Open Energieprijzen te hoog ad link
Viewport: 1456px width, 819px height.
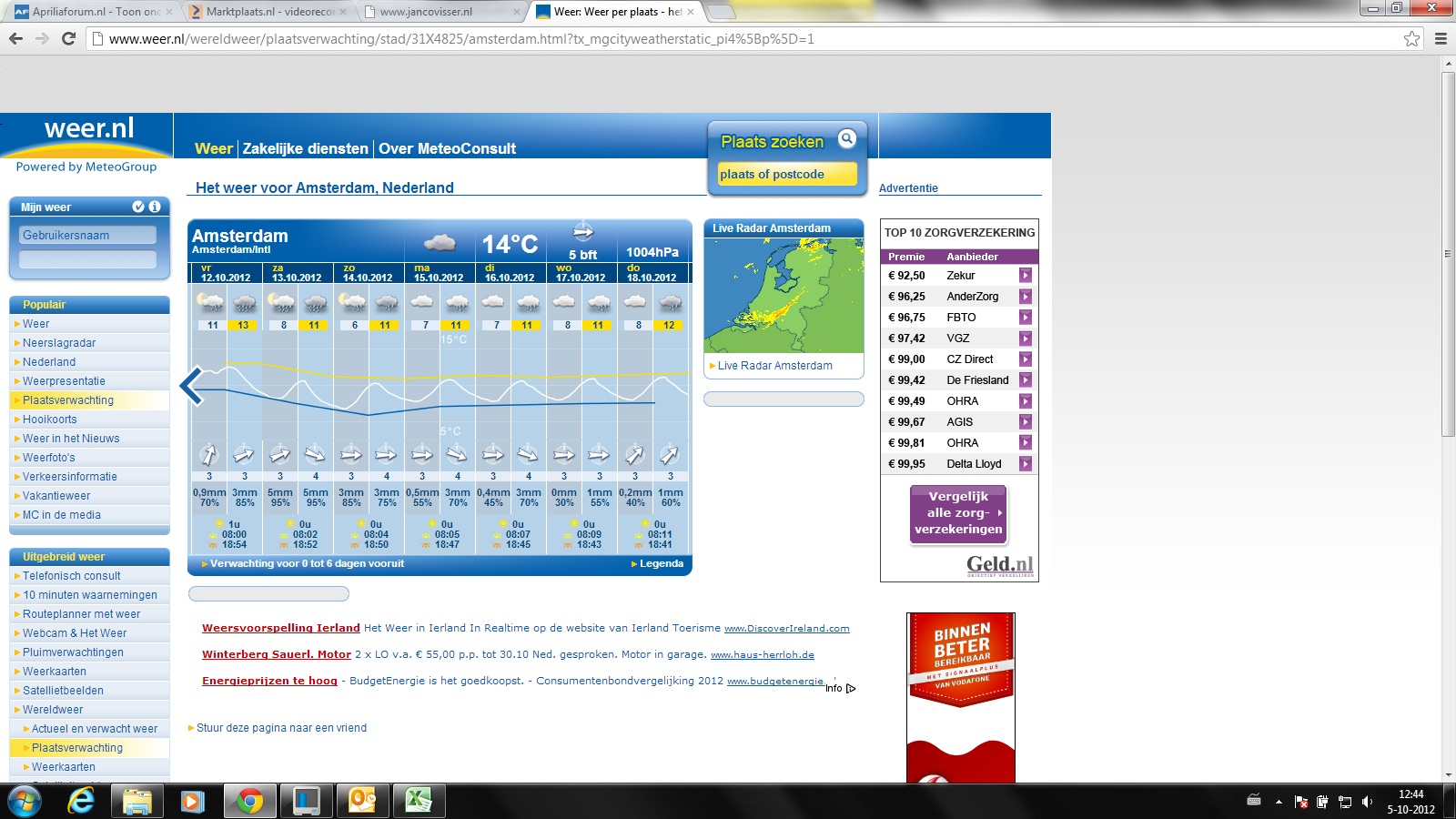pos(269,681)
